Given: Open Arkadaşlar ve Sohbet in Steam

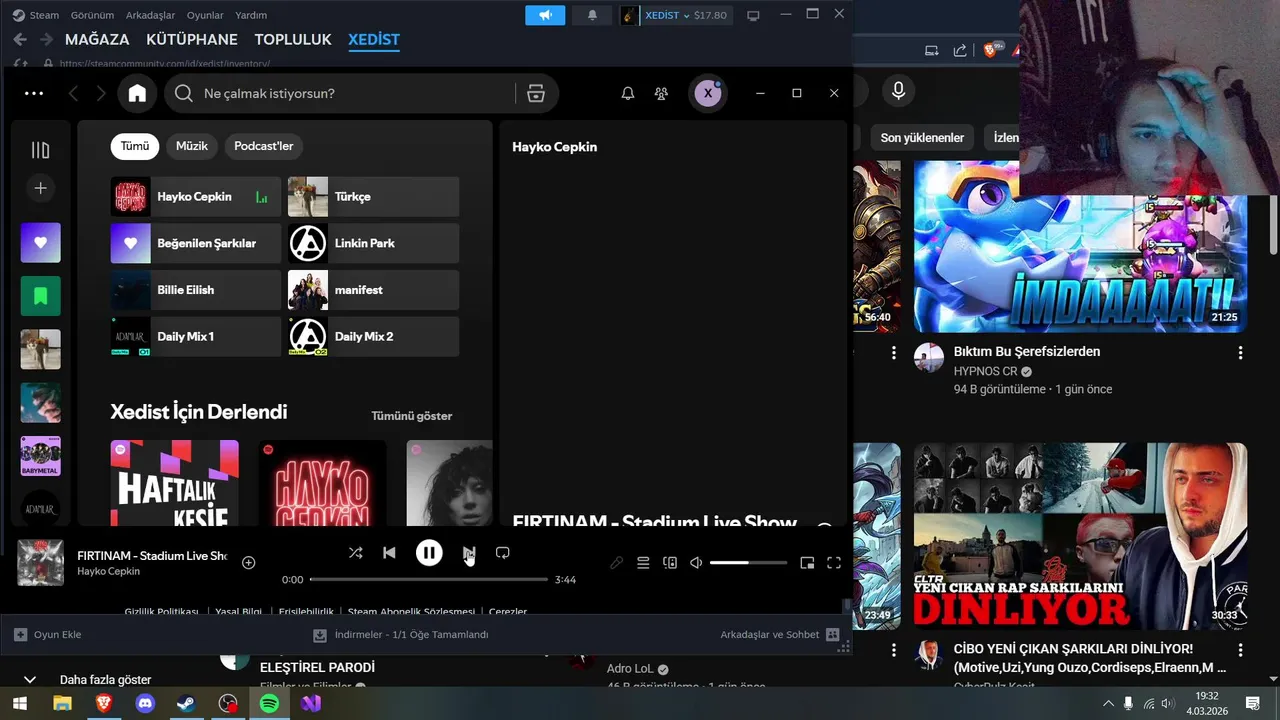Looking at the screenshot, I should tap(780, 634).
